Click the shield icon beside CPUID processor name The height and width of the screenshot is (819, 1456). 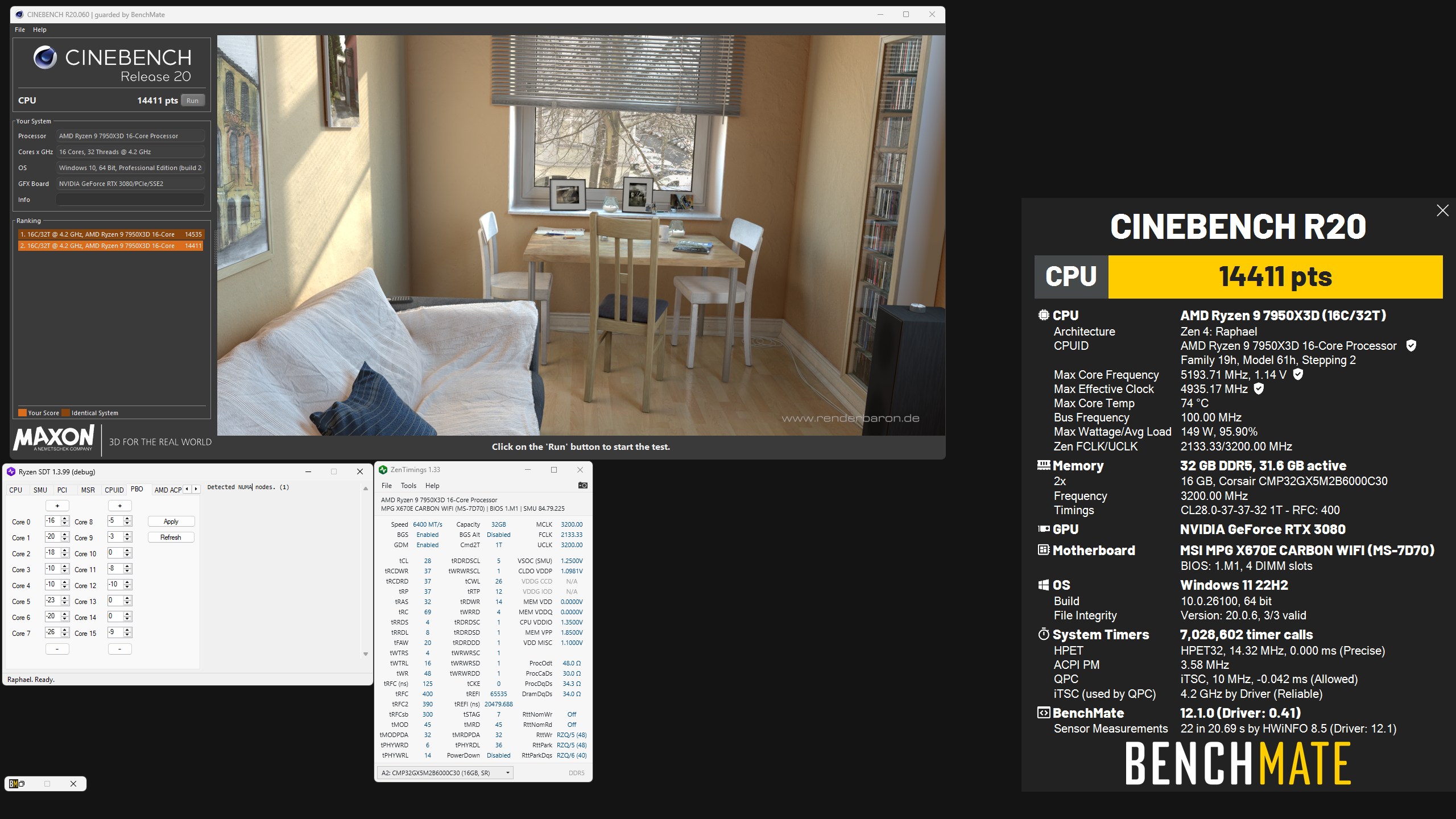click(x=1411, y=345)
